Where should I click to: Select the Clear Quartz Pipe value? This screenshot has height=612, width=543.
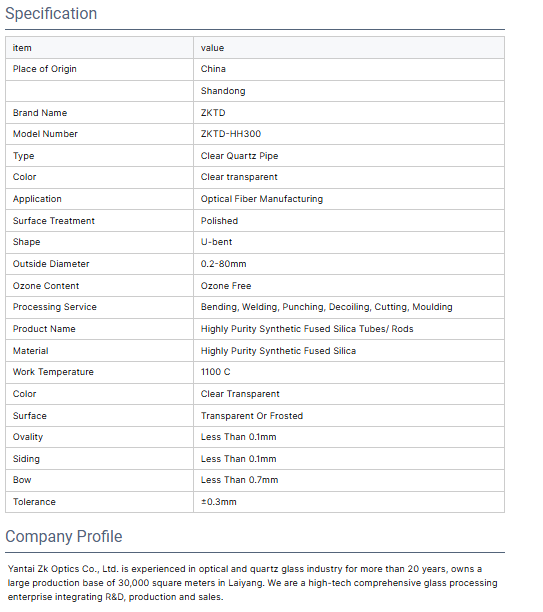(x=239, y=156)
